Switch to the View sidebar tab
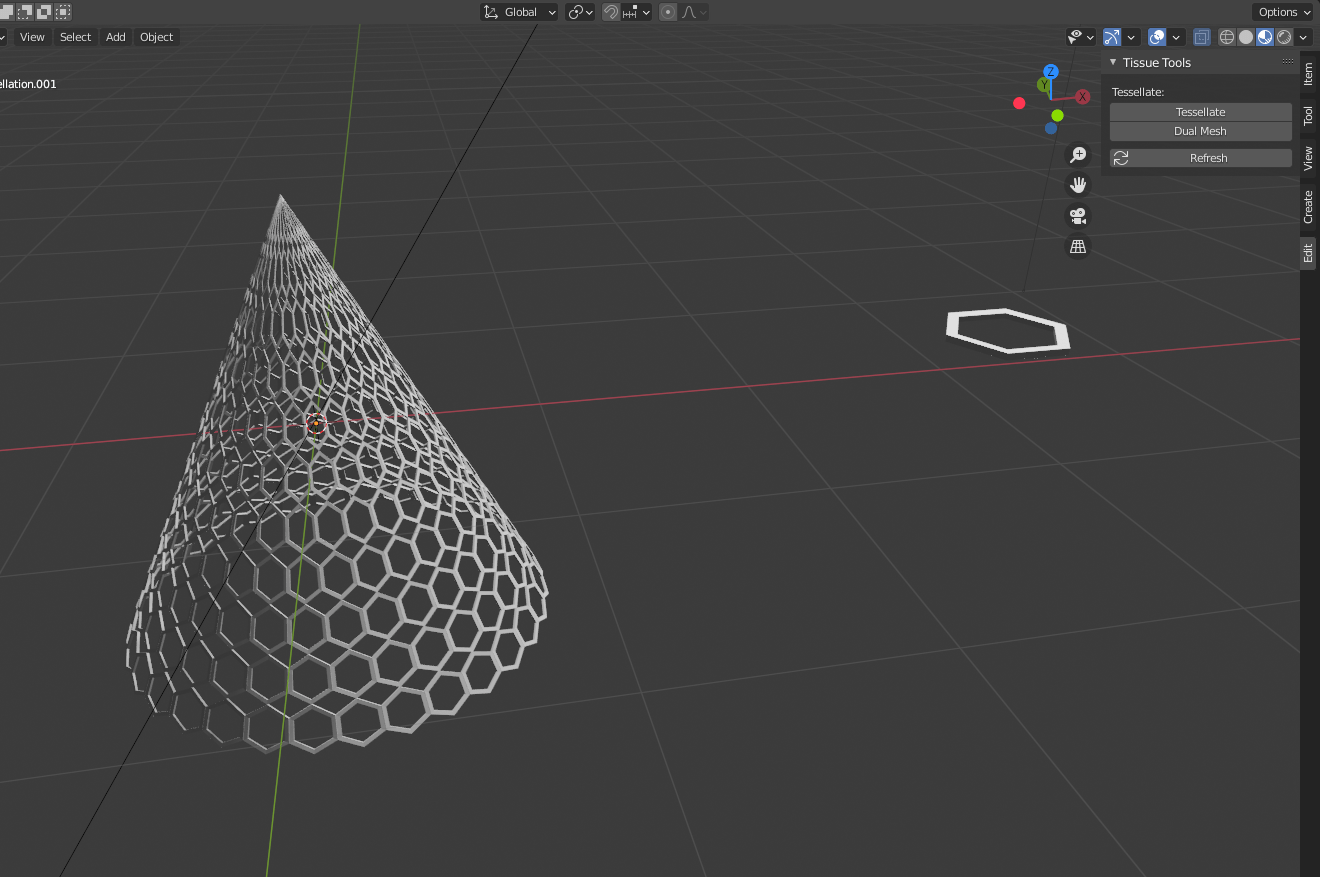The height and width of the screenshot is (877, 1320). (x=1308, y=158)
